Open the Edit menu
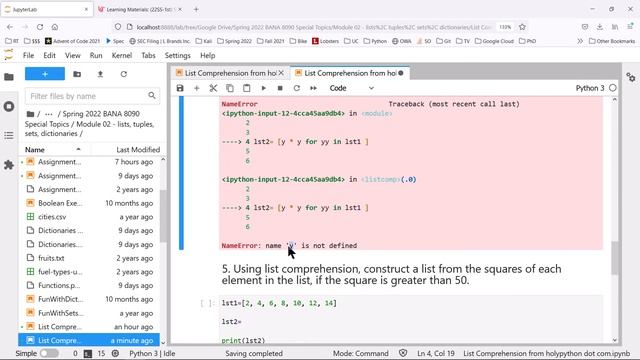Screen dimensions: 640x360 click(x=49, y=56)
